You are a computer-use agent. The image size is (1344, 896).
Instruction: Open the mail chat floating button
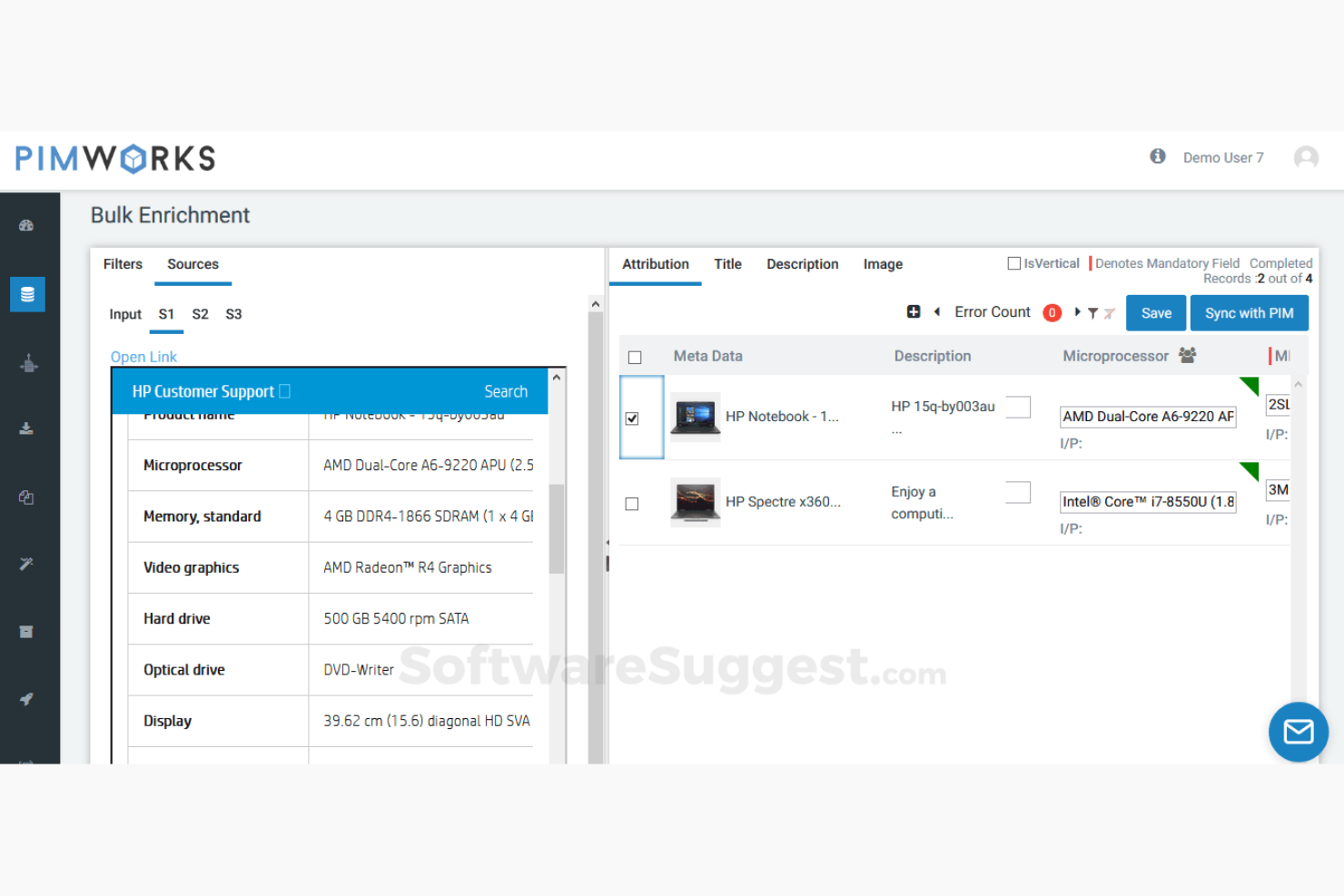pos(1299,732)
